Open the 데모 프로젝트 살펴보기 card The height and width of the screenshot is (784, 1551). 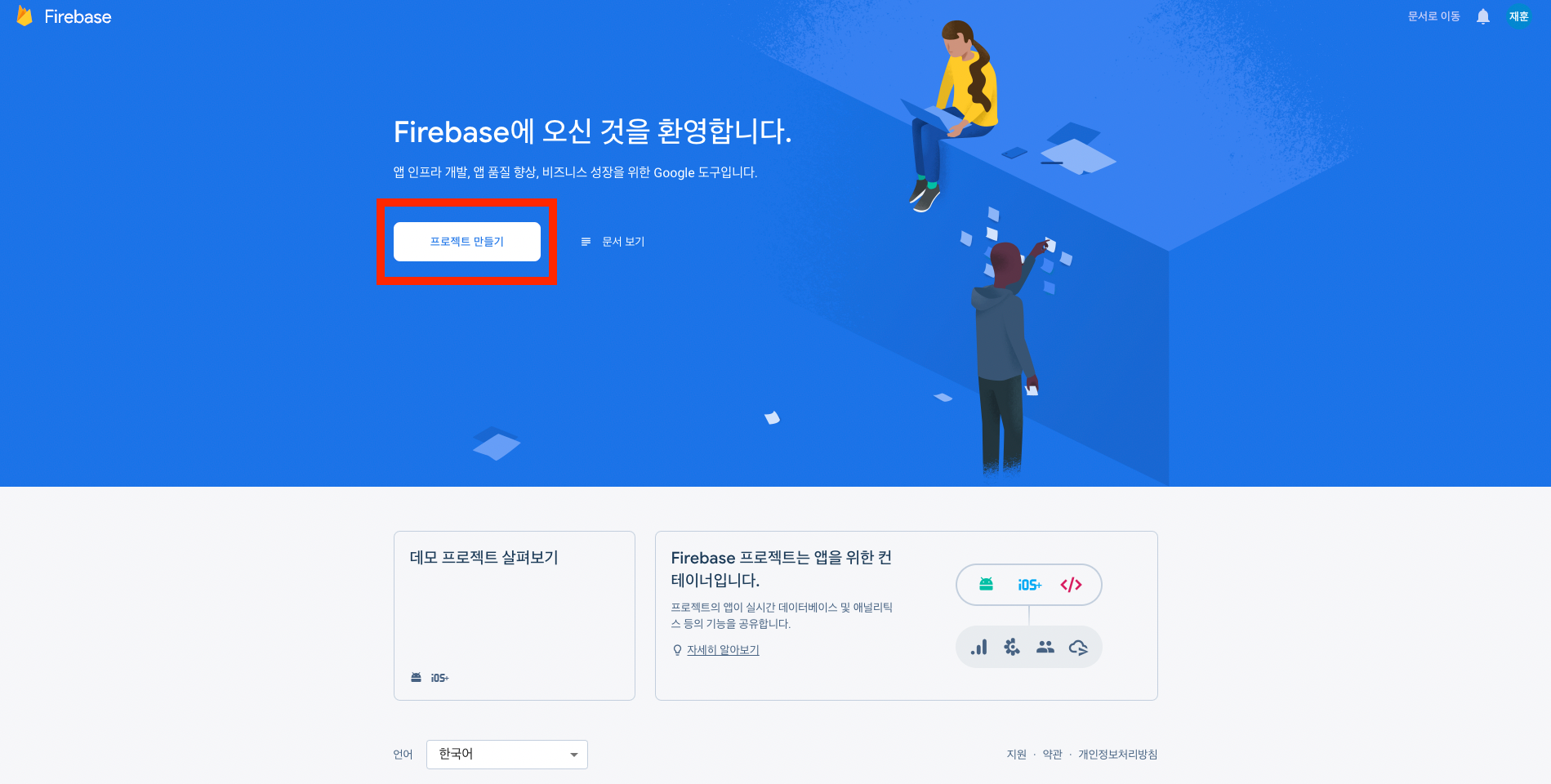coord(515,616)
